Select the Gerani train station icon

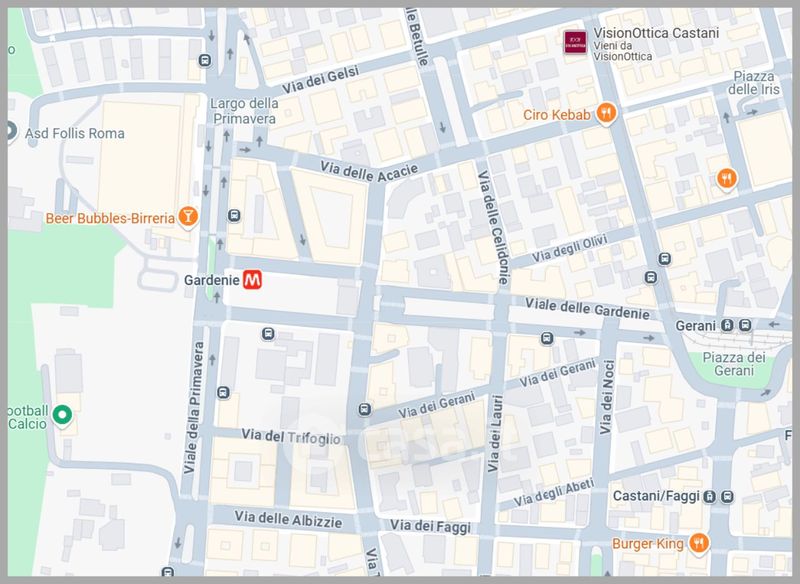[x=728, y=325]
